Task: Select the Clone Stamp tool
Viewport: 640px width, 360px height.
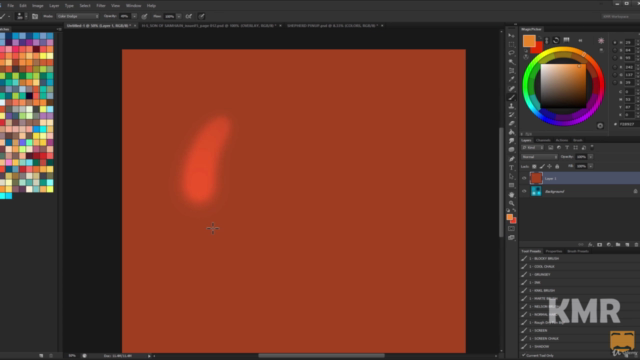Action: [x=511, y=106]
